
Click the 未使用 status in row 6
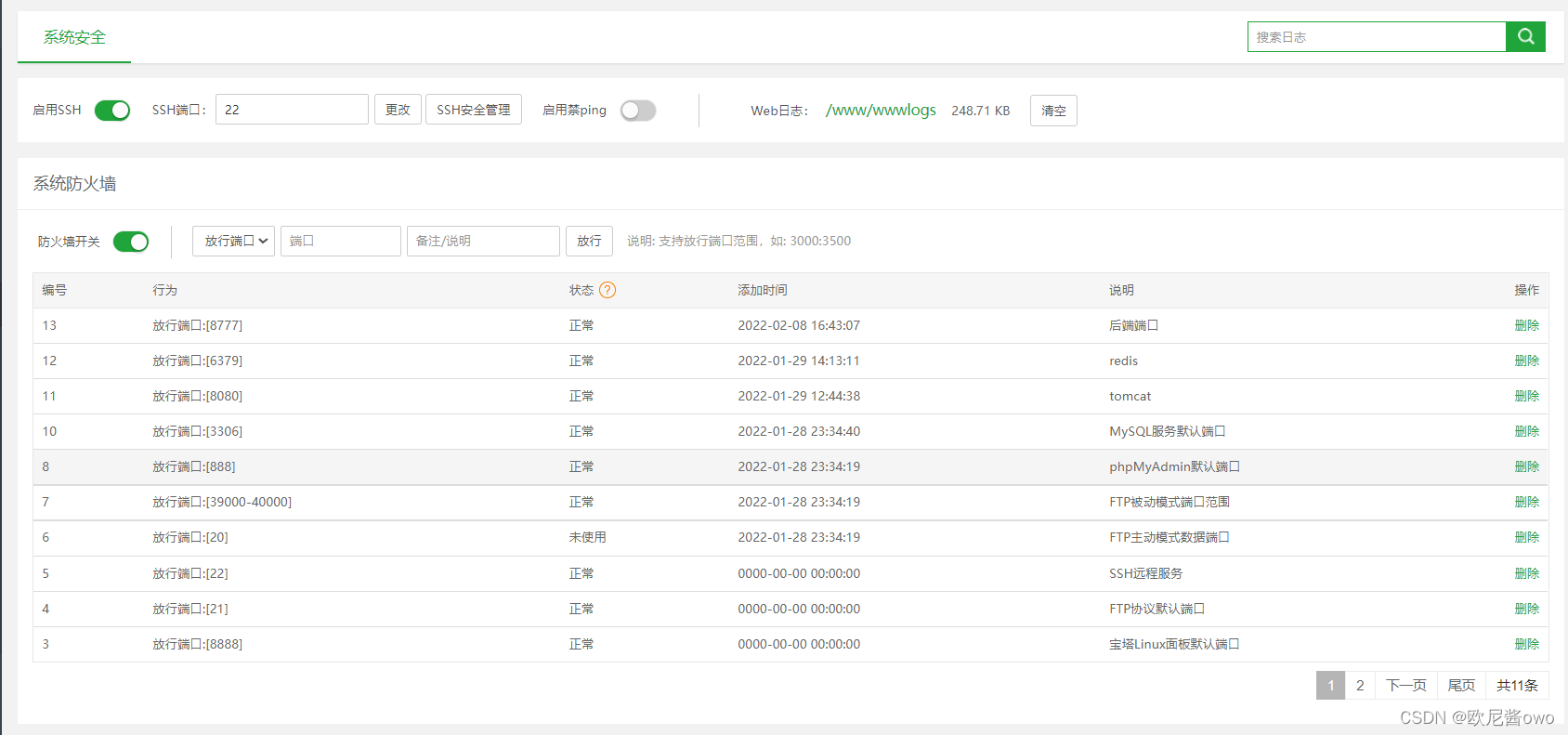tap(587, 537)
